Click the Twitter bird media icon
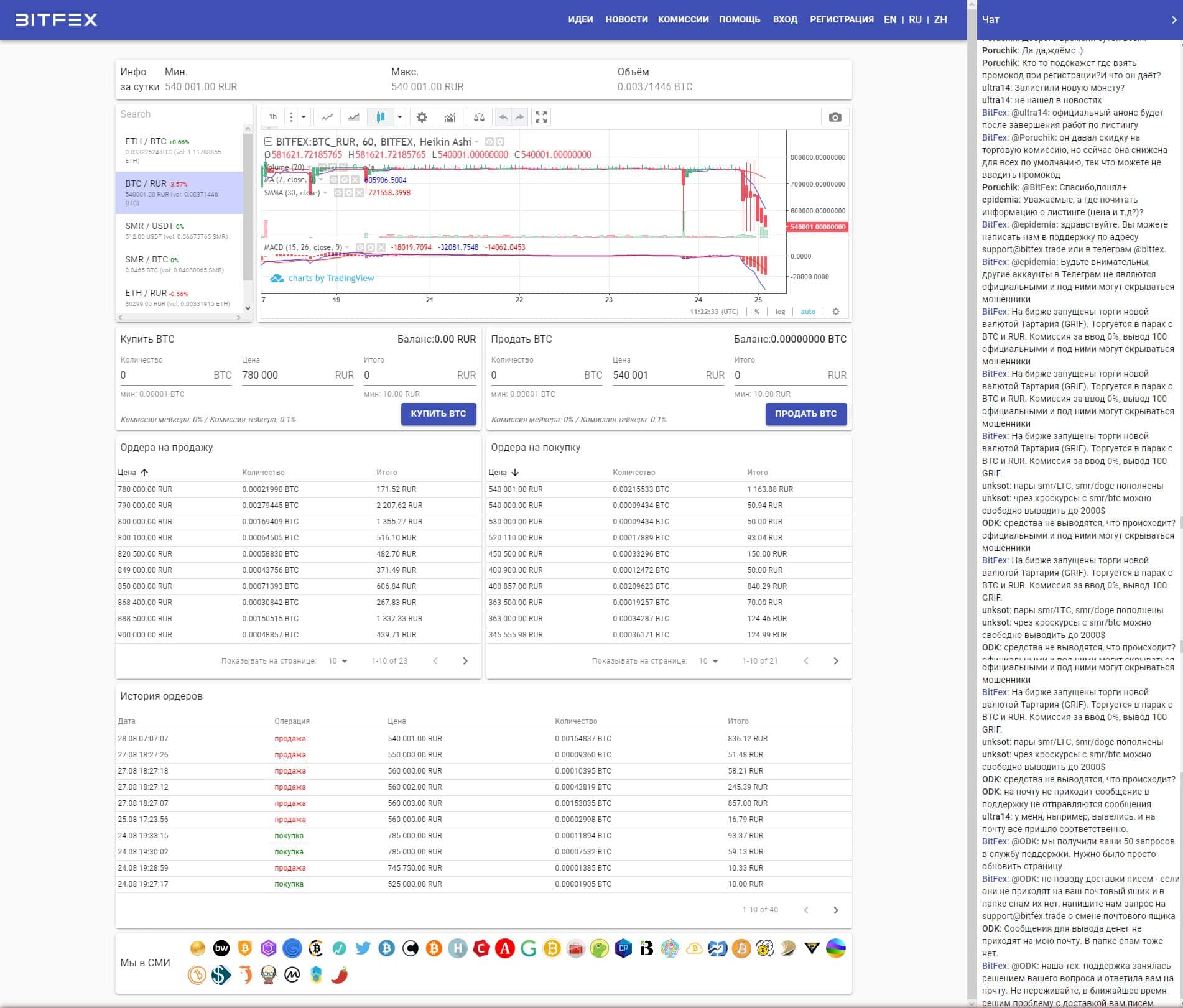Screen dimensions: 1183x1008 363,948
